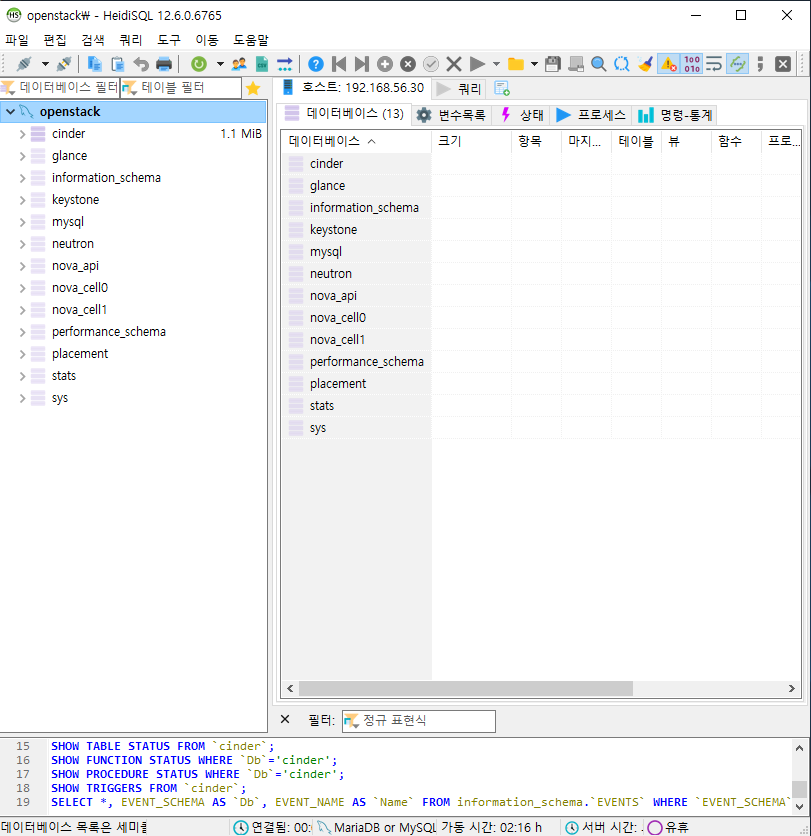This screenshot has width=811, height=836.
Task: Click the copy toolbar icon
Action: (94, 64)
